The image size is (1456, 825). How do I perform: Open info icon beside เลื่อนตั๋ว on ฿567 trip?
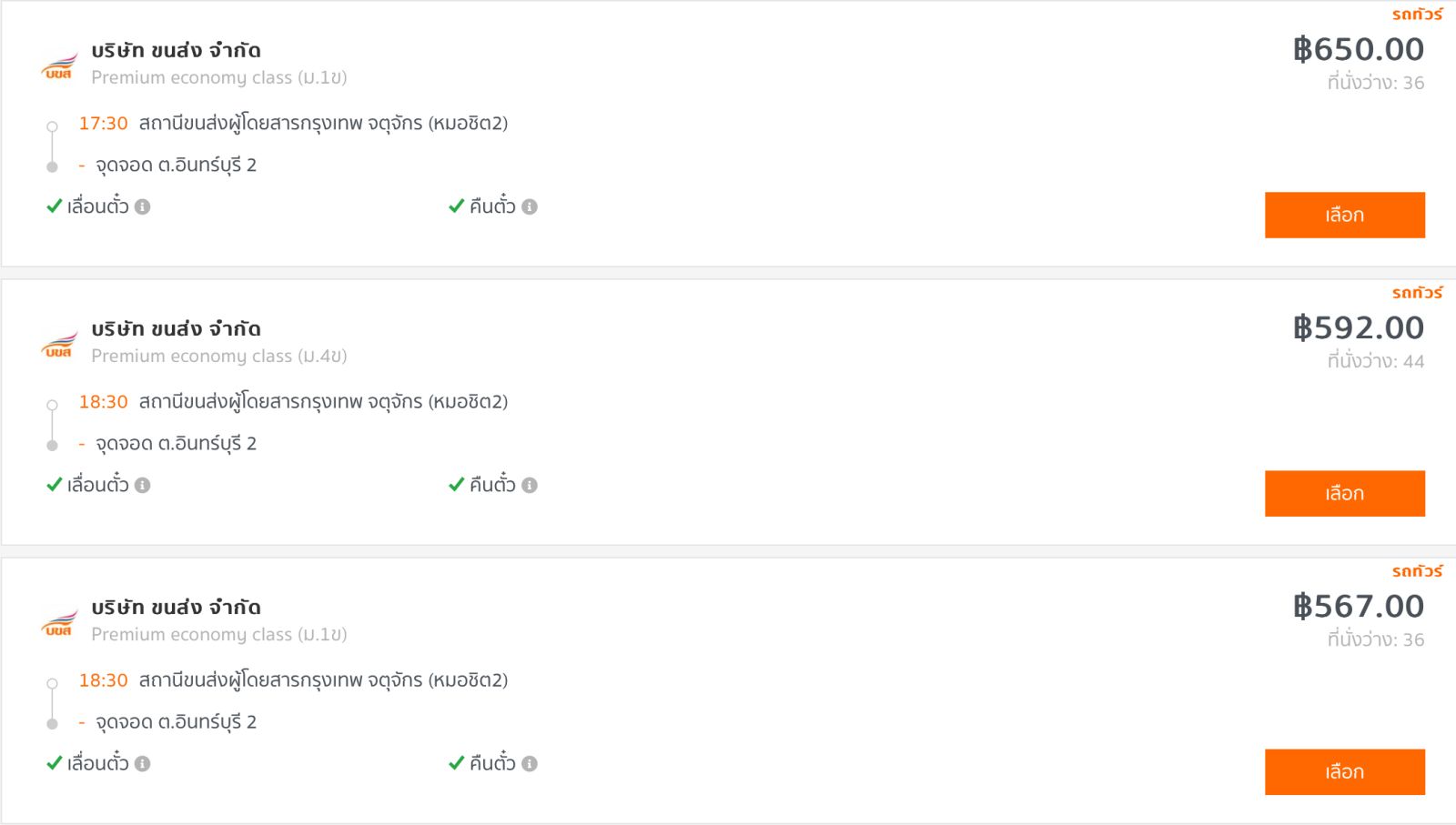(x=143, y=763)
